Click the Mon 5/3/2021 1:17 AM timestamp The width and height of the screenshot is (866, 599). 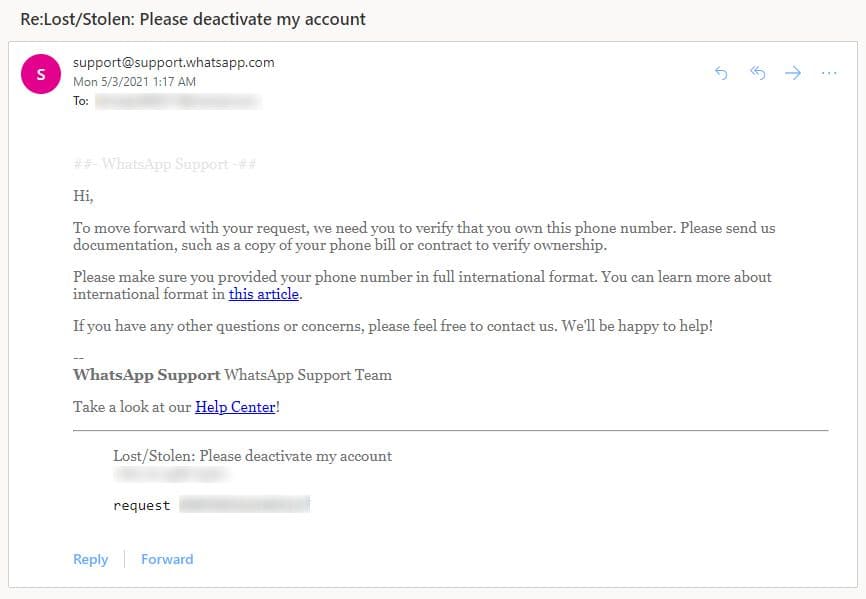(x=134, y=82)
